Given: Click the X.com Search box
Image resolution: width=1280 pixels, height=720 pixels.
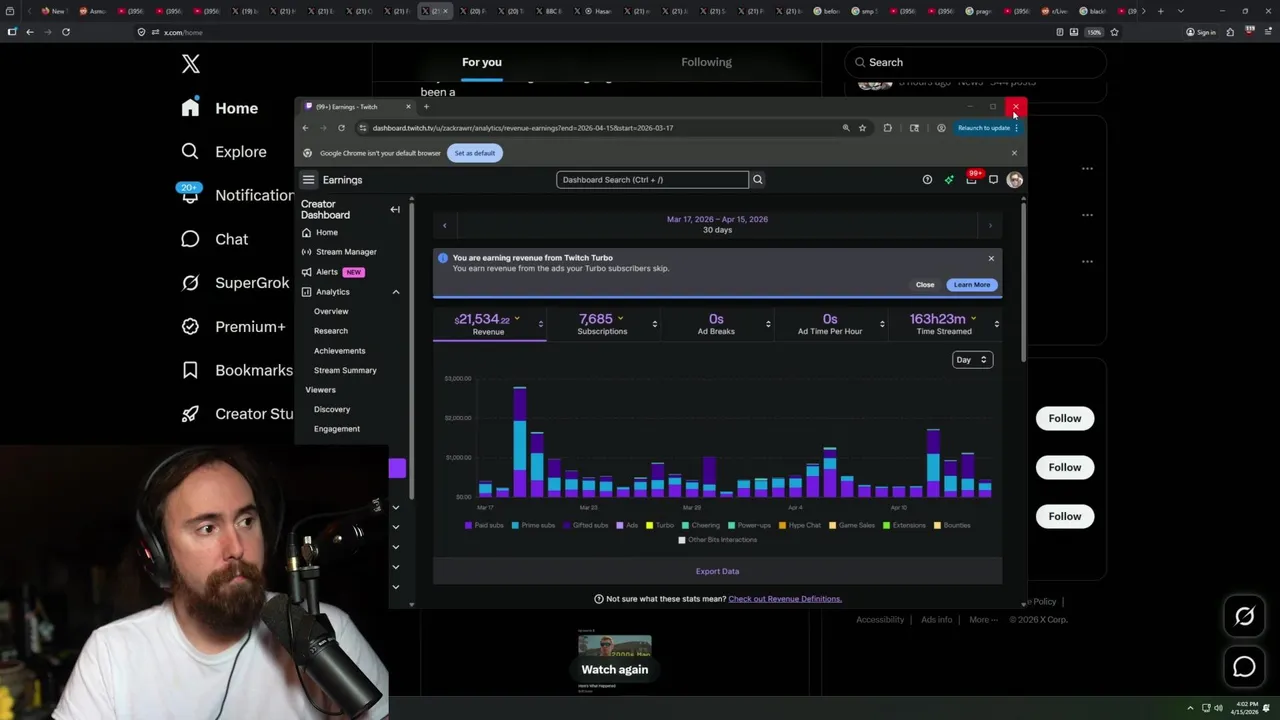Looking at the screenshot, I should tap(975, 62).
